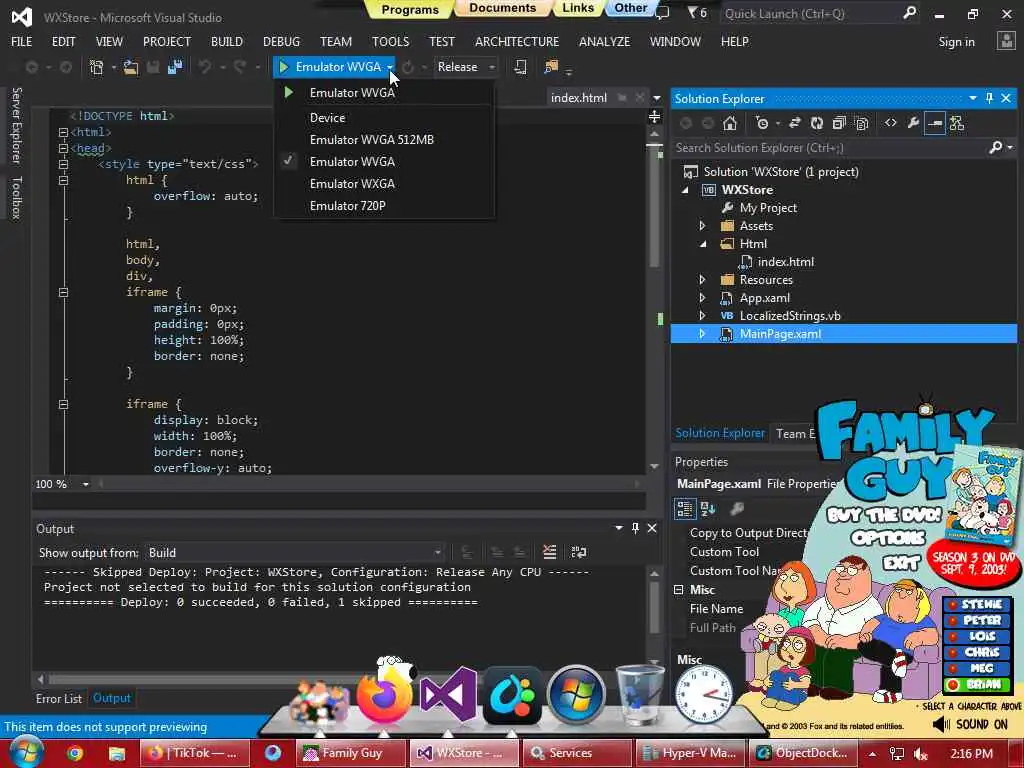This screenshot has height=768, width=1024.
Task: Click the Search Solution Explorer field
Action: pos(831,148)
